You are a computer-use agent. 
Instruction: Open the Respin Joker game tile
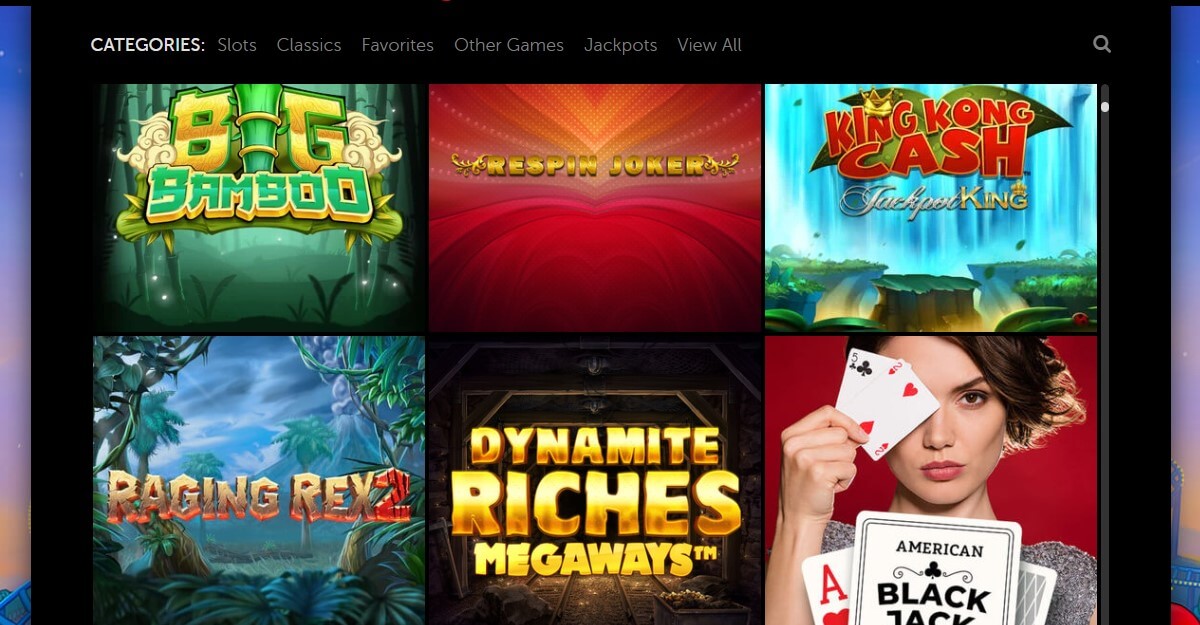pos(595,207)
